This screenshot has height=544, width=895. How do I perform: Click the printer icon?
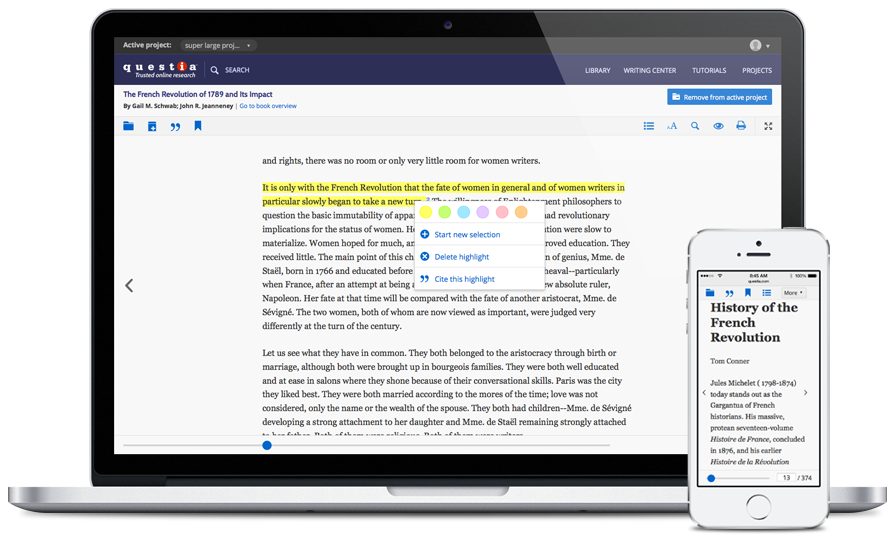(741, 126)
